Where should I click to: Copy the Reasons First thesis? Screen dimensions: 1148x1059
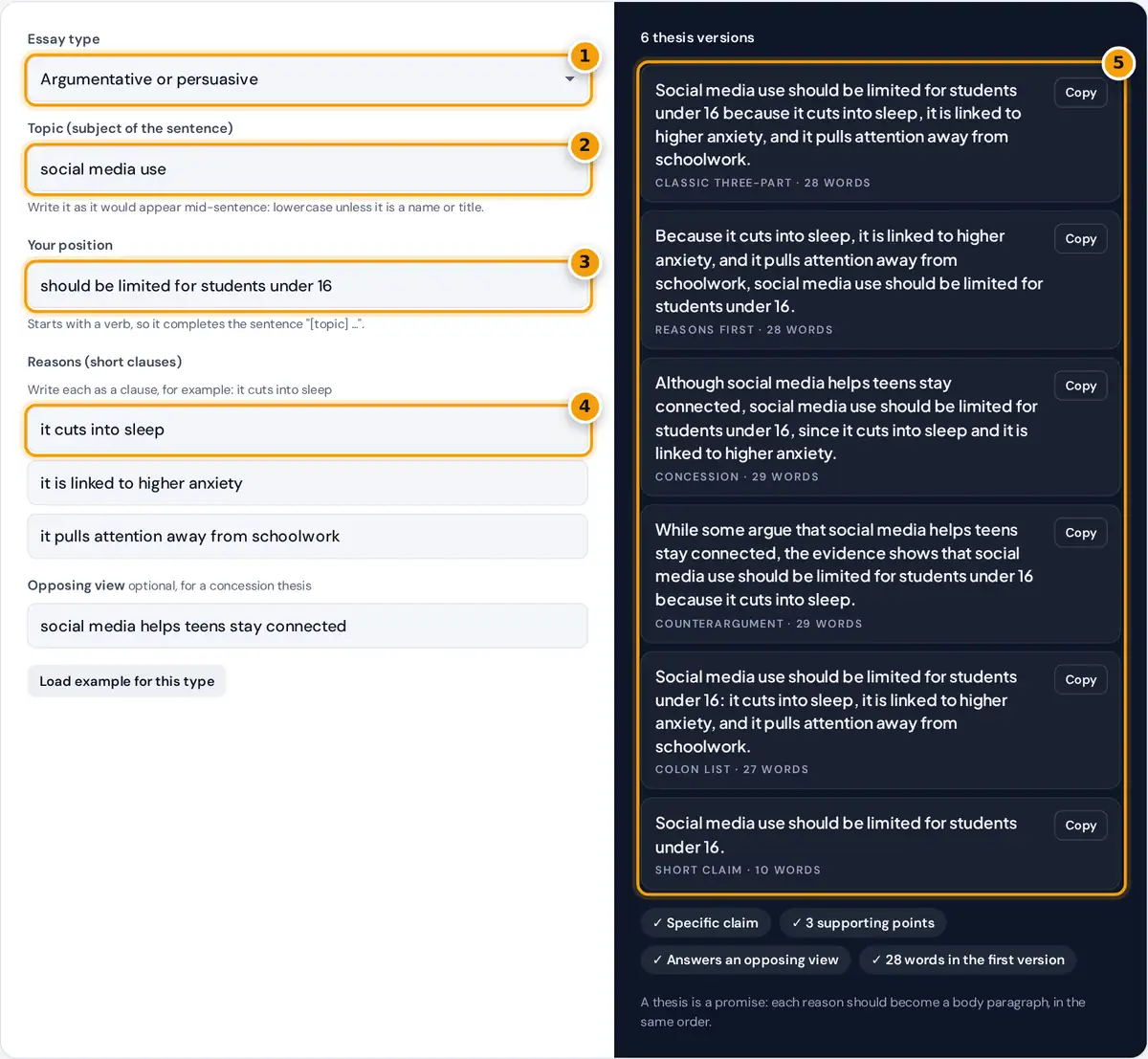tap(1080, 239)
